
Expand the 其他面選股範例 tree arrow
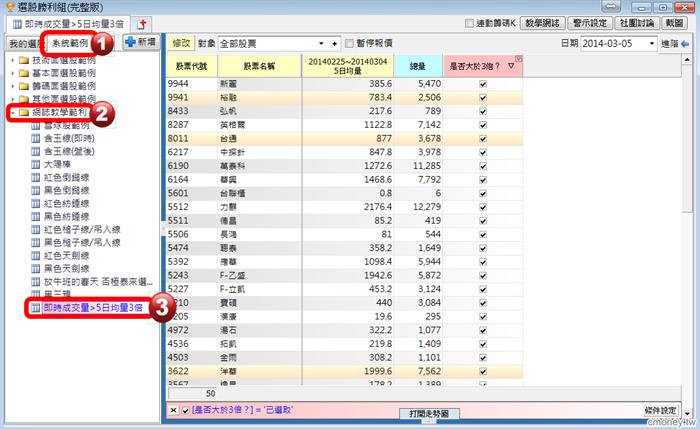pyautogui.click(x=12, y=99)
